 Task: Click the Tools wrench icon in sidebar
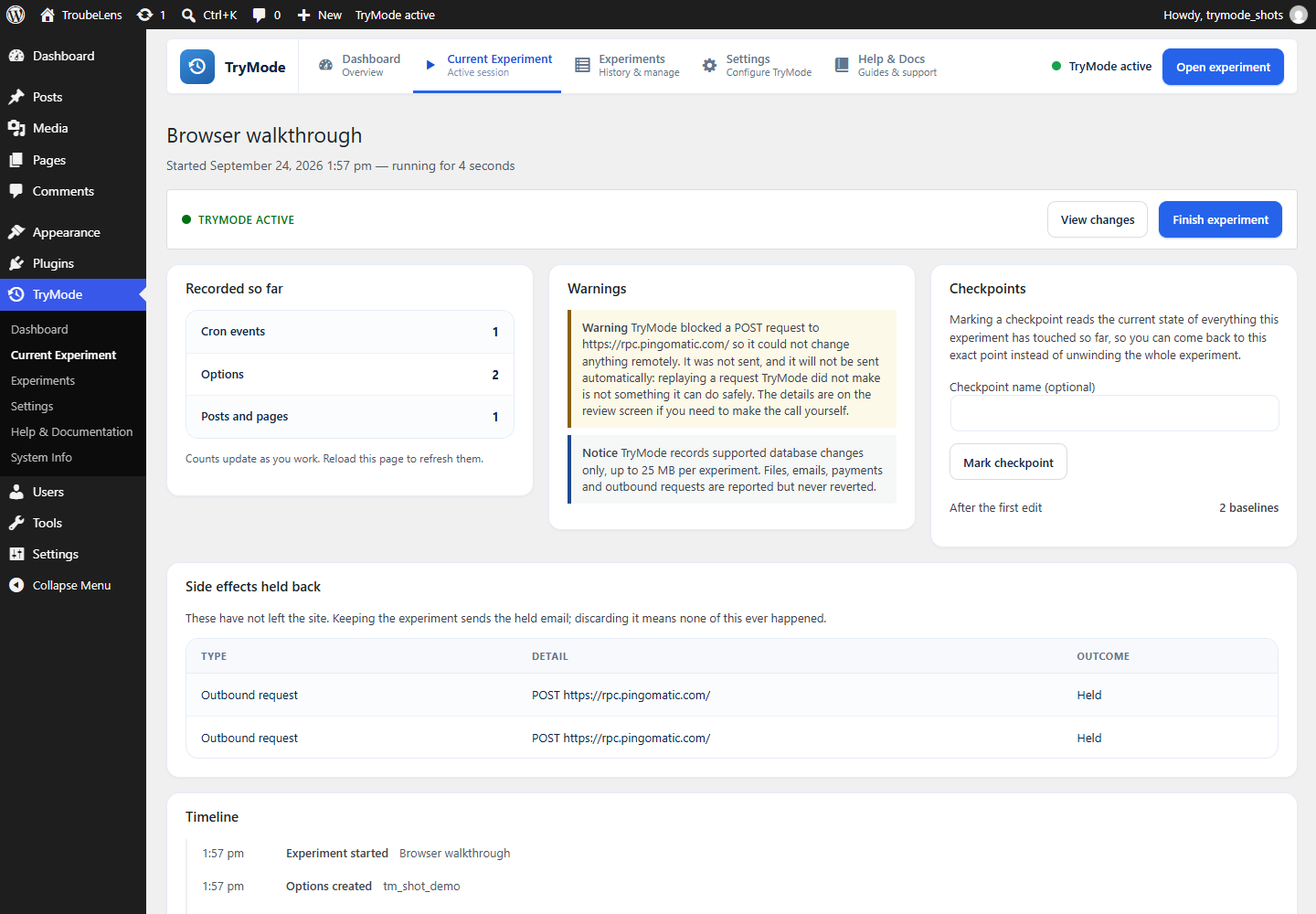pyautogui.click(x=16, y=523)
